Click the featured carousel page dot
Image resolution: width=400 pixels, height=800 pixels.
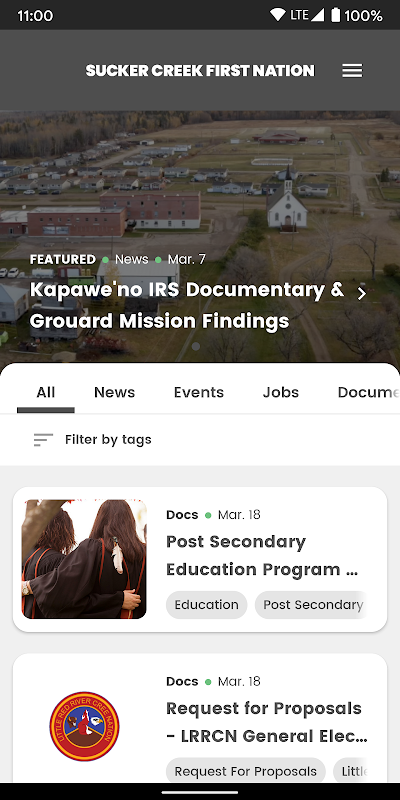pos(195,346)
